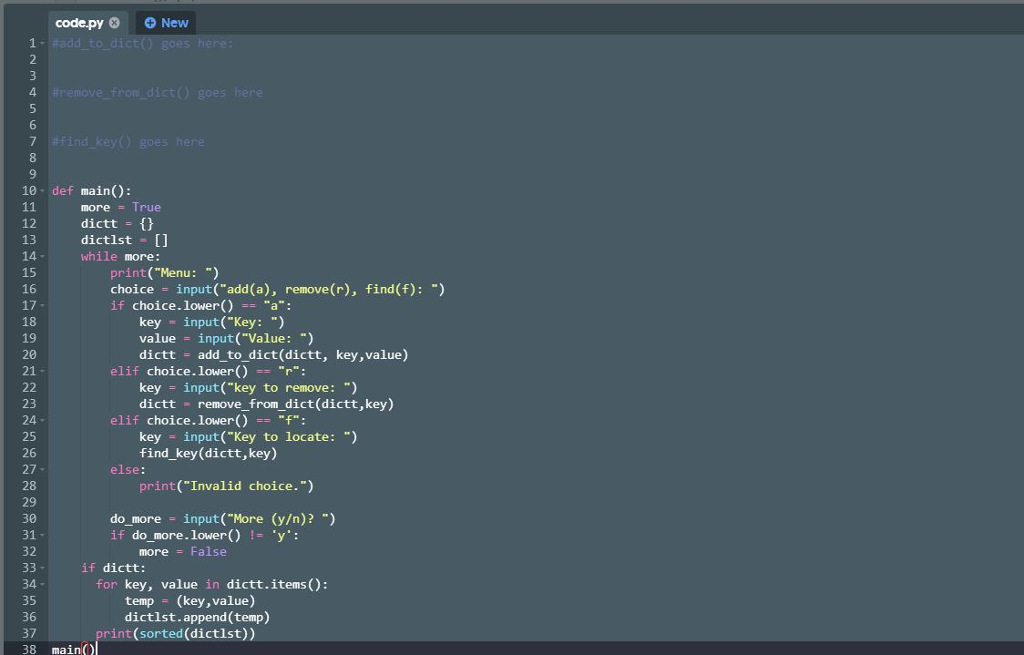Collapse the main() function definition

(x=42, y=190)
